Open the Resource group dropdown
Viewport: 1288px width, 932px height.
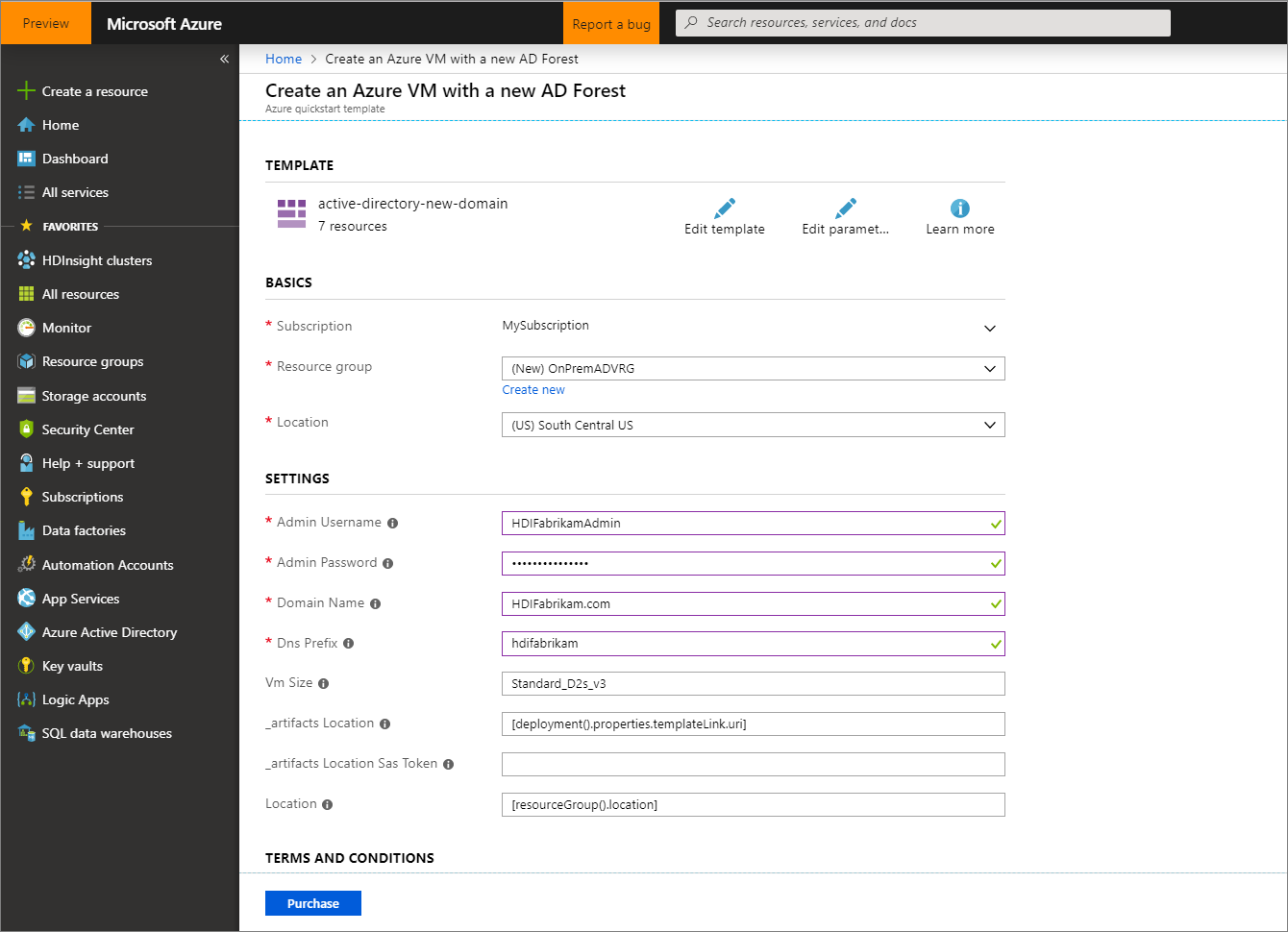(x=989, y=368)
